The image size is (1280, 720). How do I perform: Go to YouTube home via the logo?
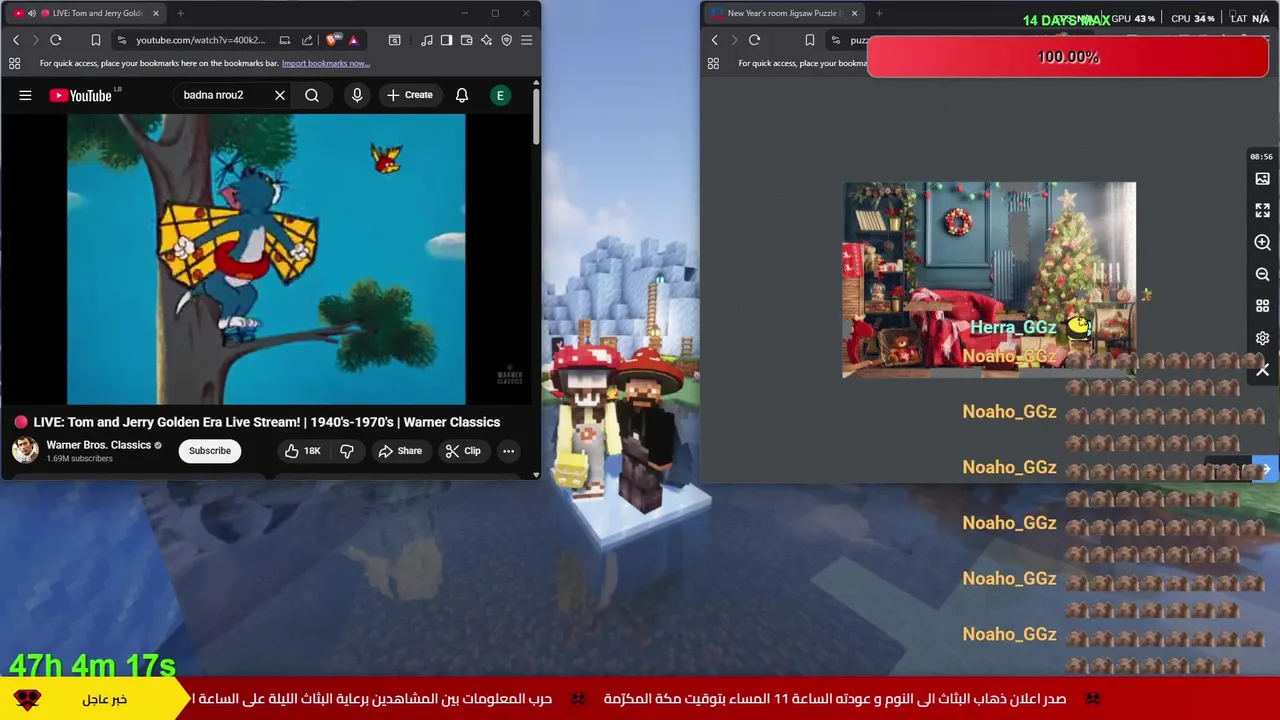[81, 95]
